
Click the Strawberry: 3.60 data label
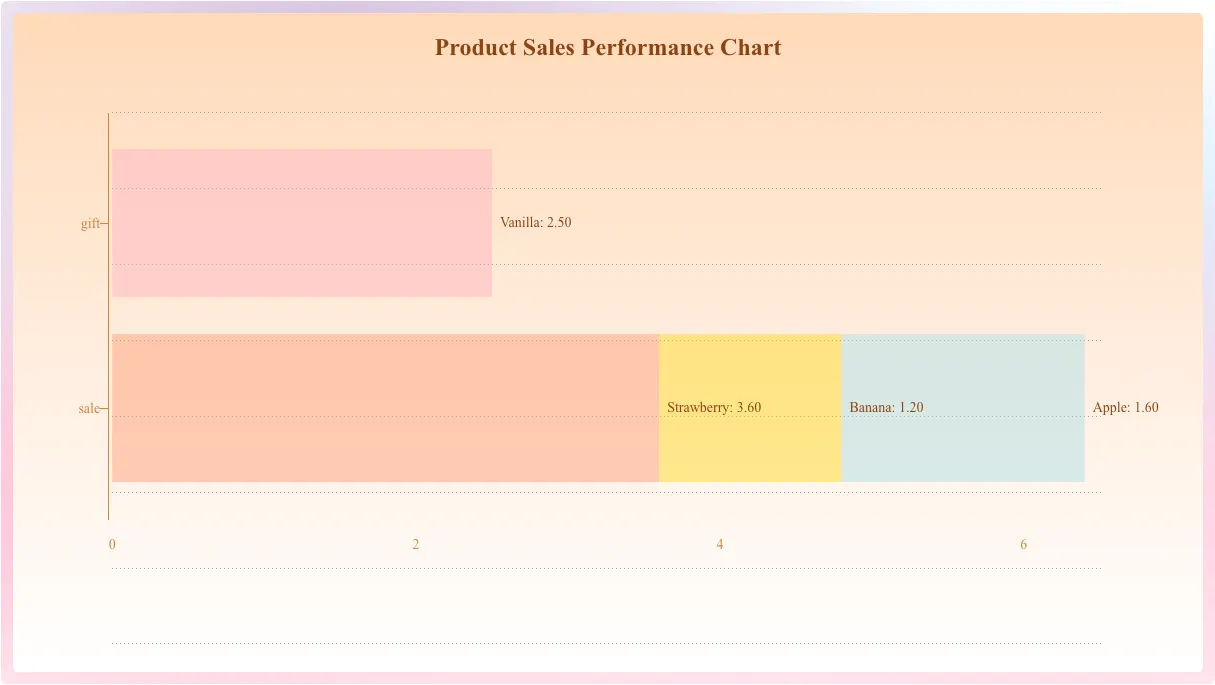(714, 407)
